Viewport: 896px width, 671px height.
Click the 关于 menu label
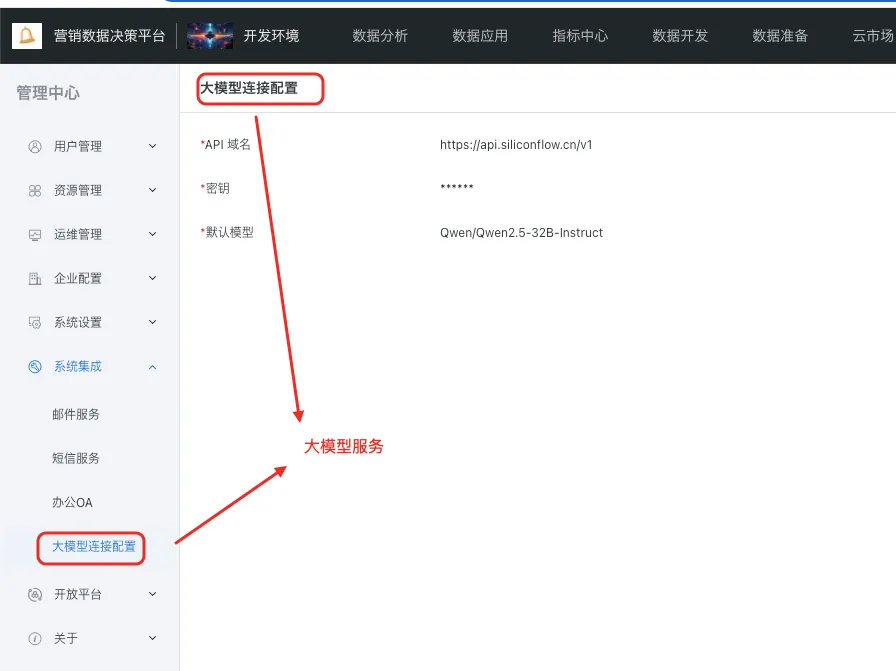click(66, 638)
